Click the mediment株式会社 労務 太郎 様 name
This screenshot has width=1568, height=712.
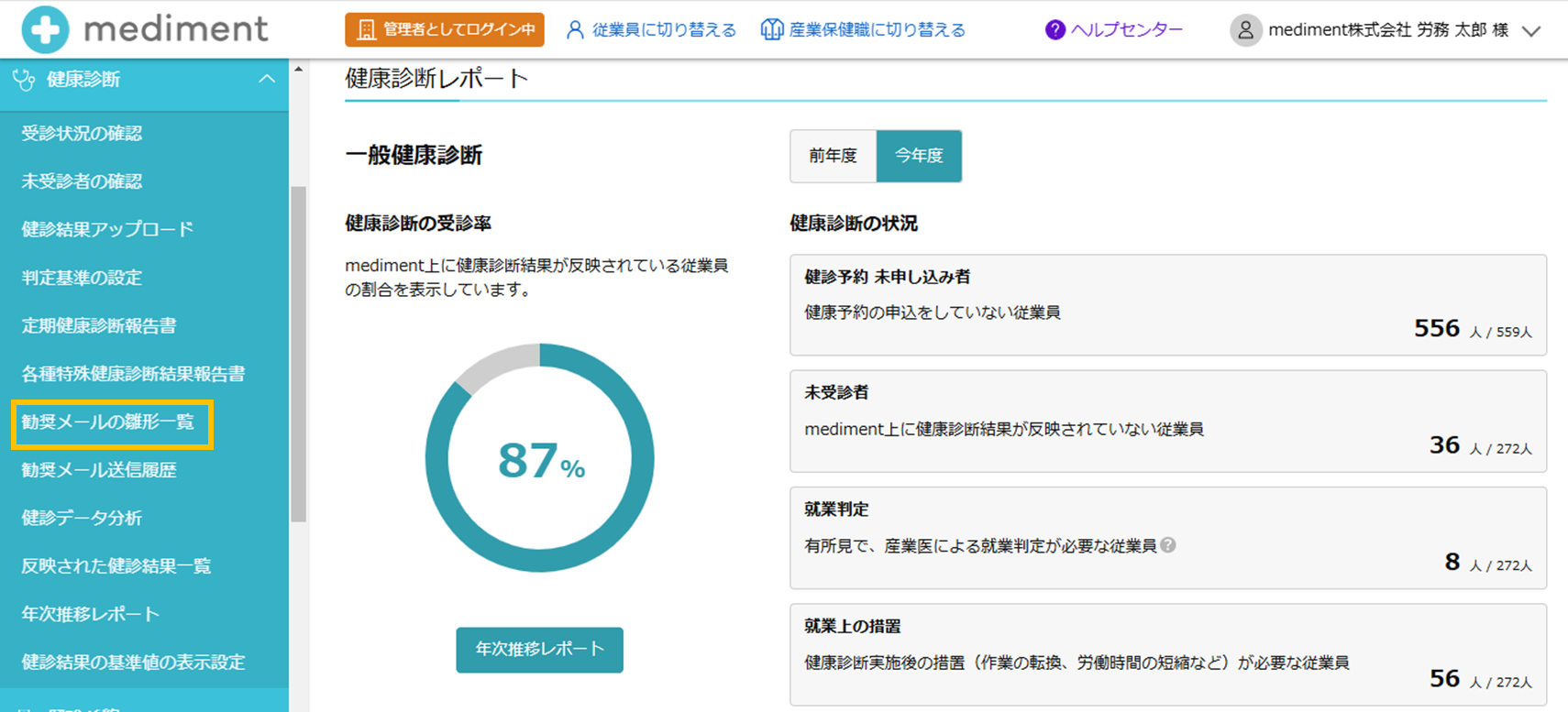point(1388,30)
